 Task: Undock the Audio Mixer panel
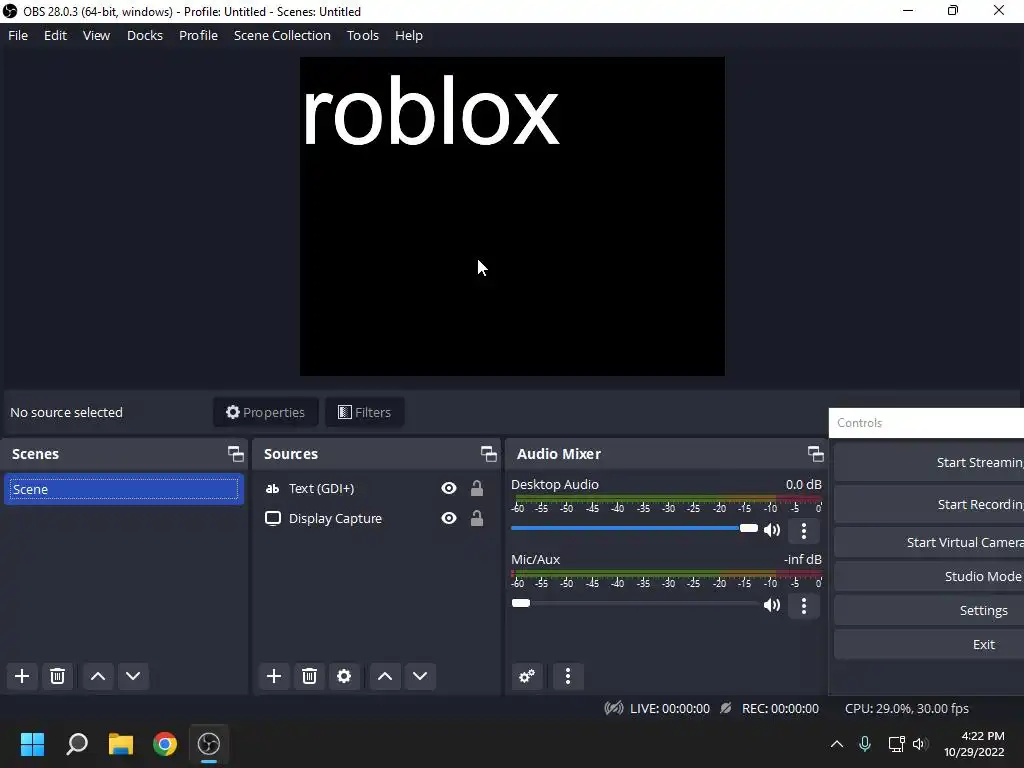(815, 454)
